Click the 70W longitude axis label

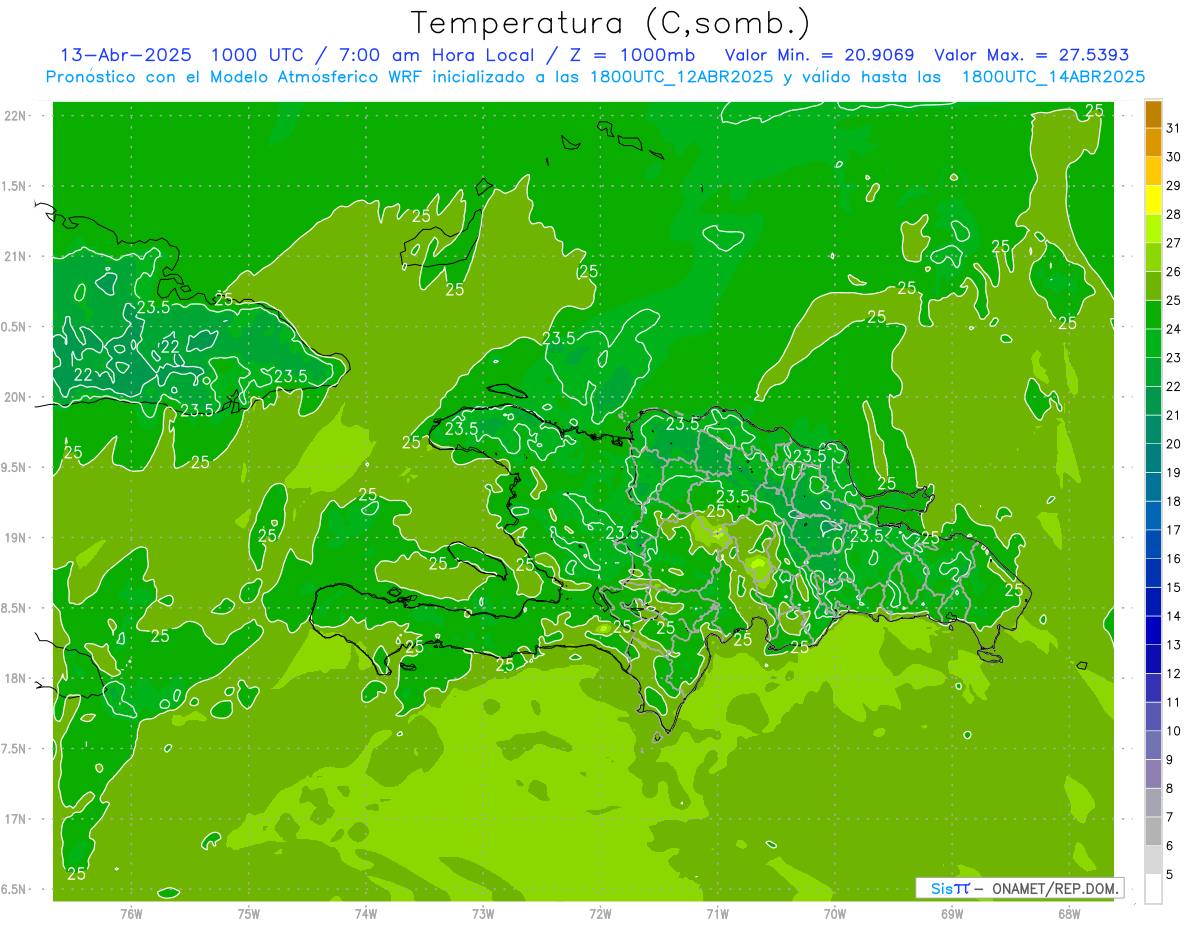[x=835, y=914]
